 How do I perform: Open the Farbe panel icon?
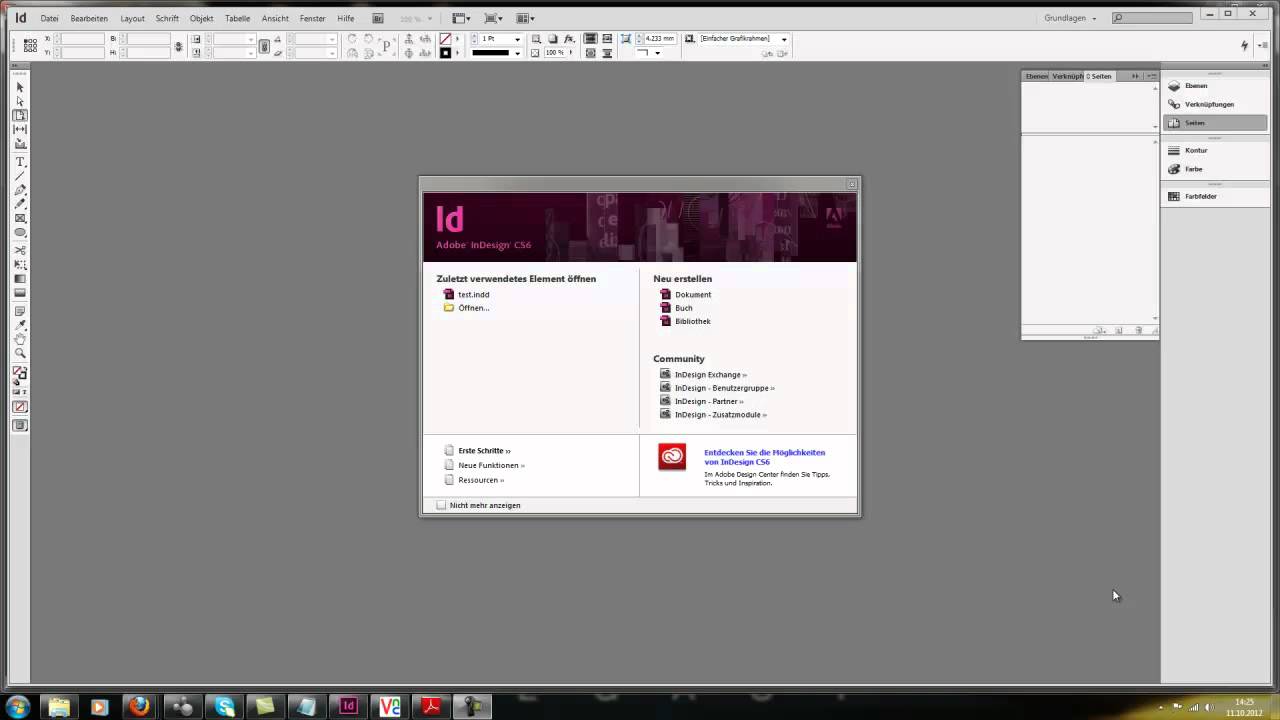point(1174,169)
